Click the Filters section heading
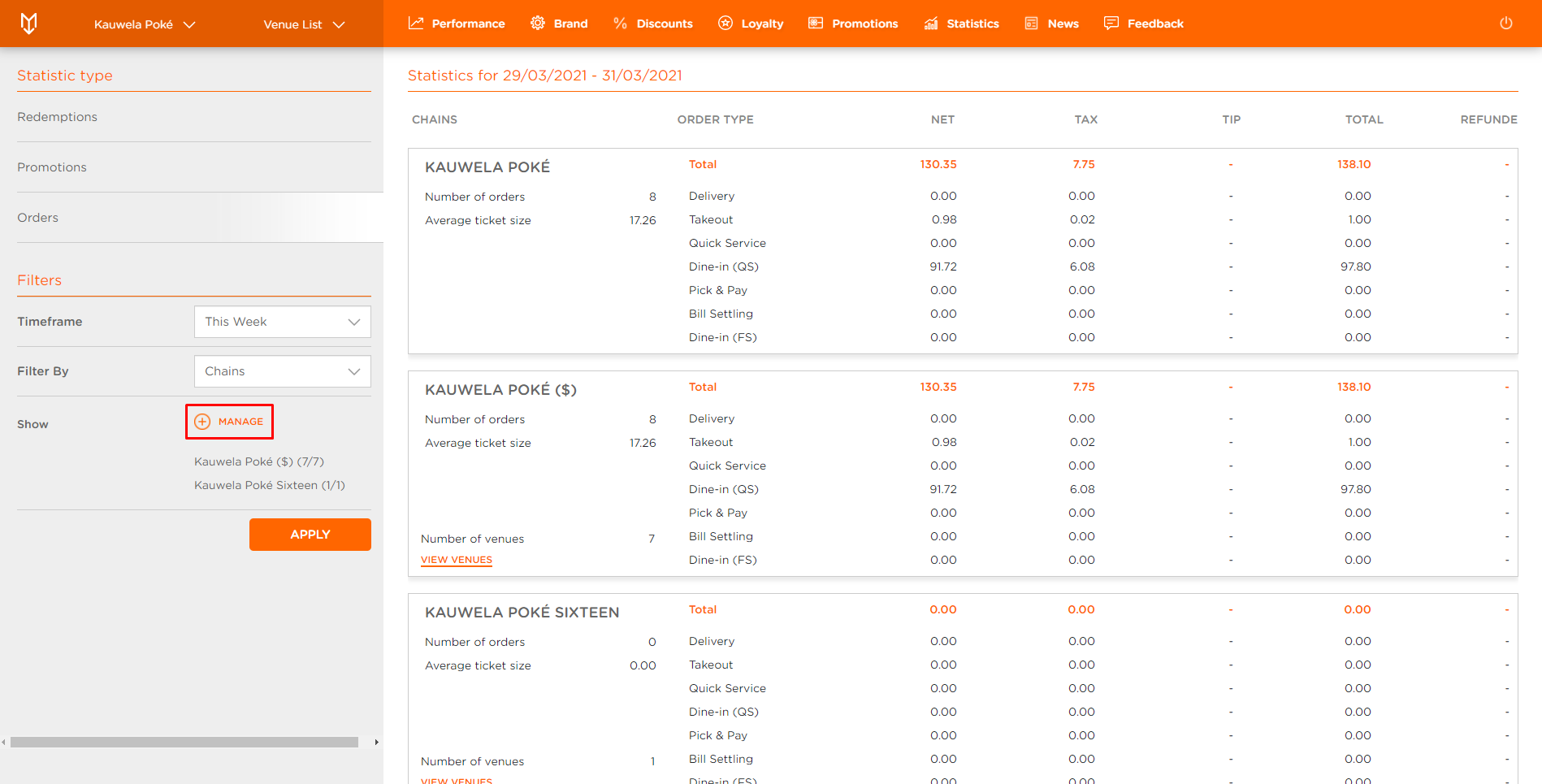 [40, 280]
